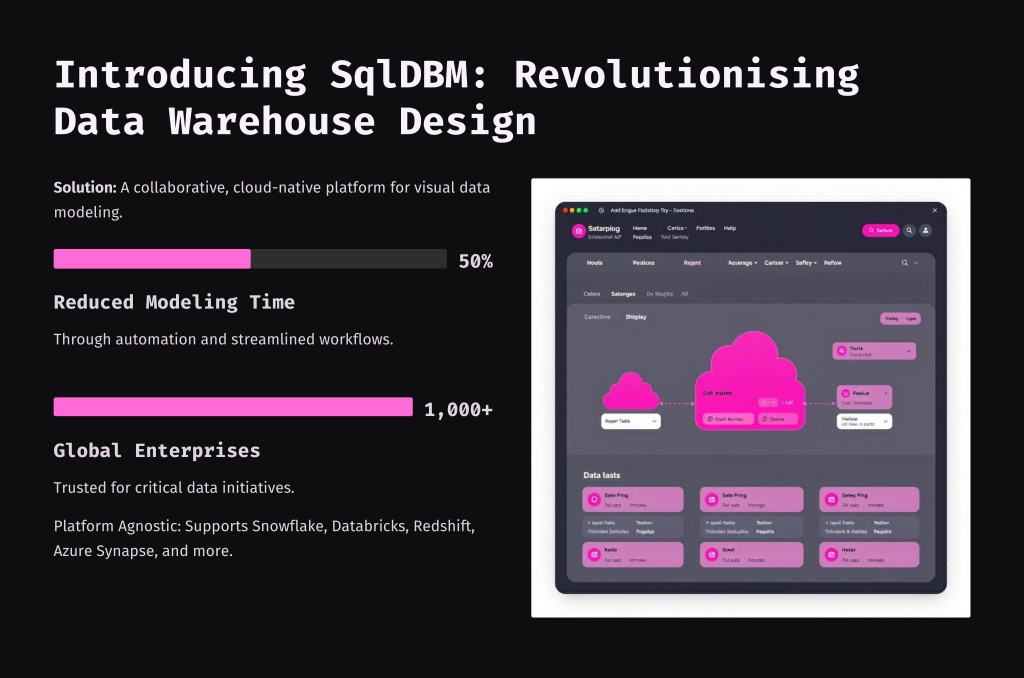The image size is (1024, 678).
Task: Click the icon on the Sate Pring card
Action: 712,500
